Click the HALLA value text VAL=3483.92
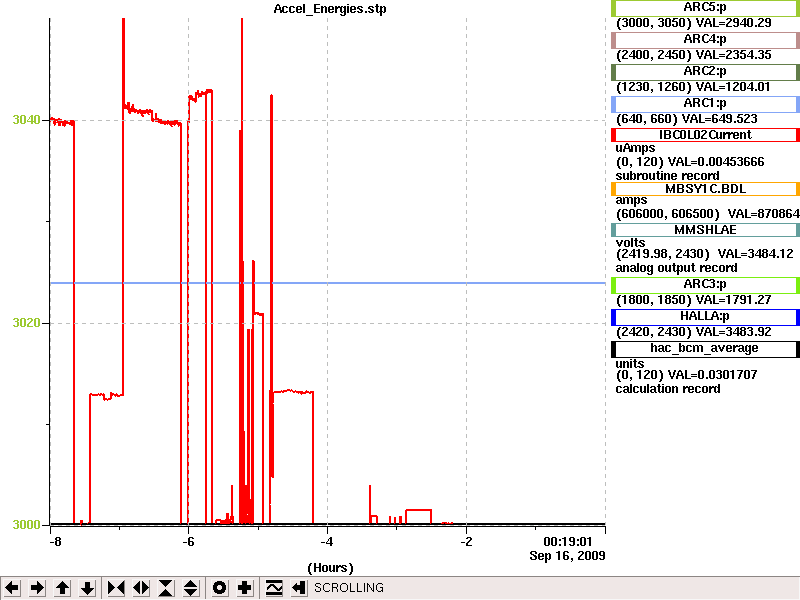Viewport: 800px width, 600px height. pos(734,332)
